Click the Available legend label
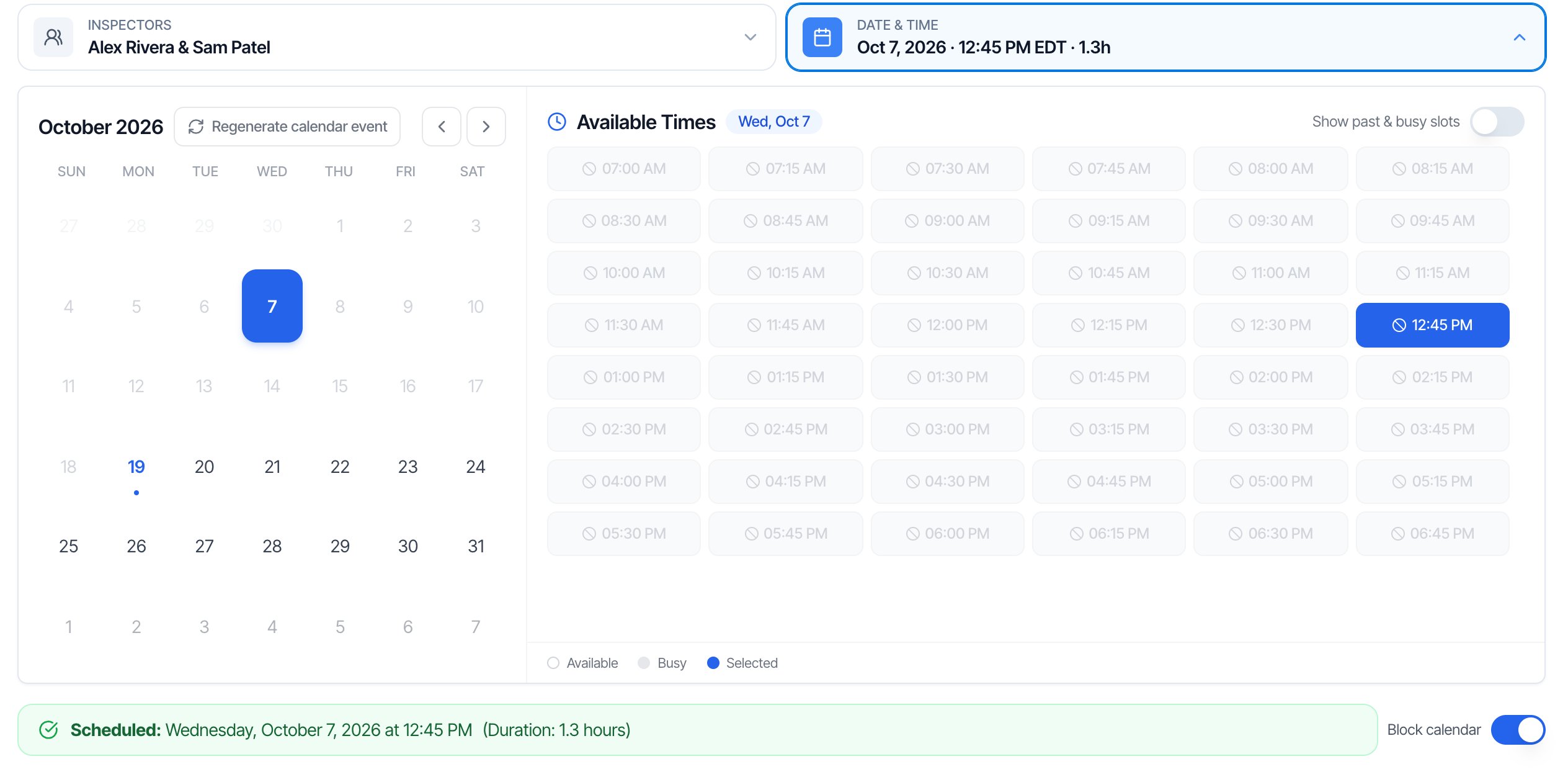This screenshot has height=777, width=1568. coord(592,663)
